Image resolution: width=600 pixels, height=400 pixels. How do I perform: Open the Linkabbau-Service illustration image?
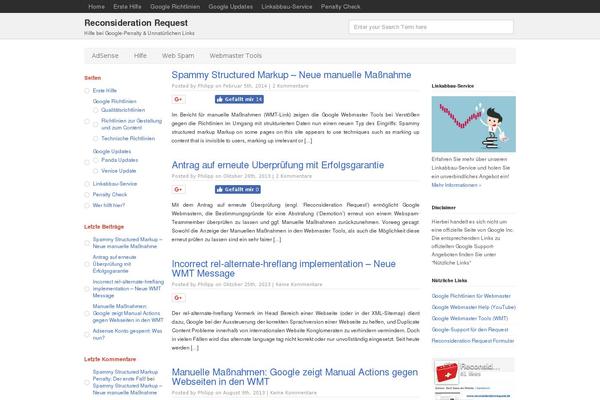tap(474, 124)
